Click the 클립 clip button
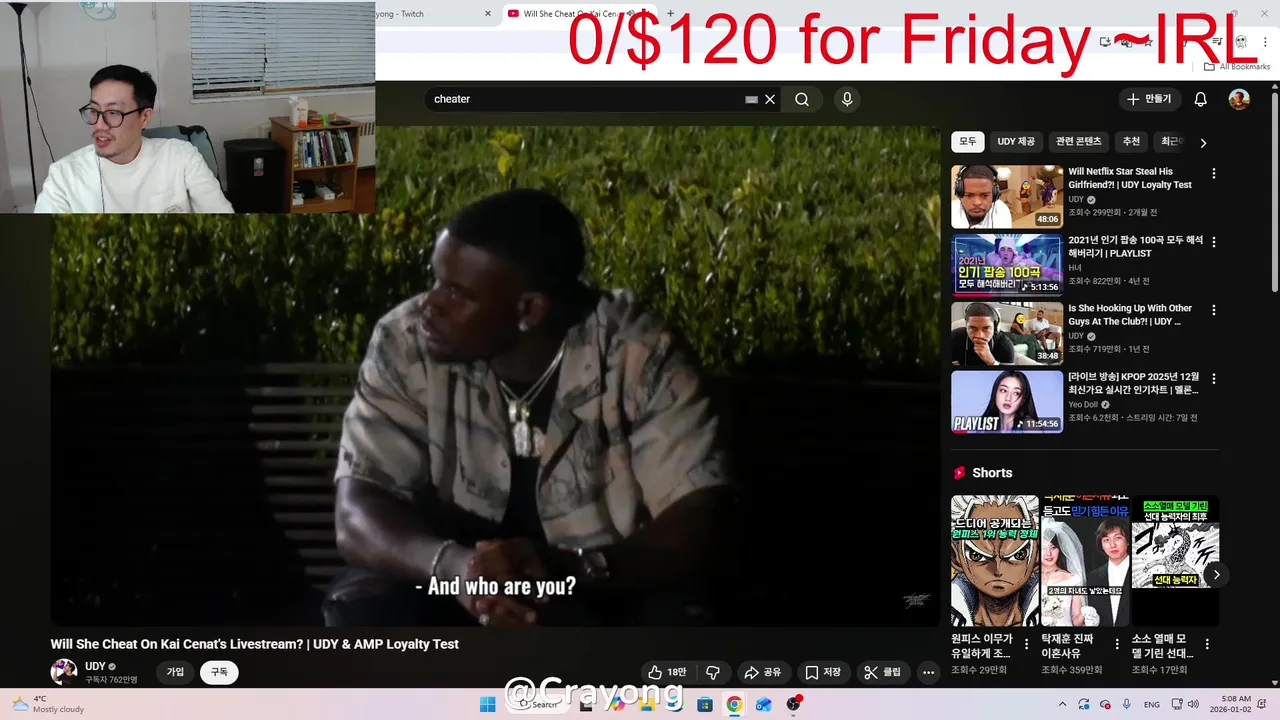The height and width of the screenshot is (720, 1280). coord(883,672)
